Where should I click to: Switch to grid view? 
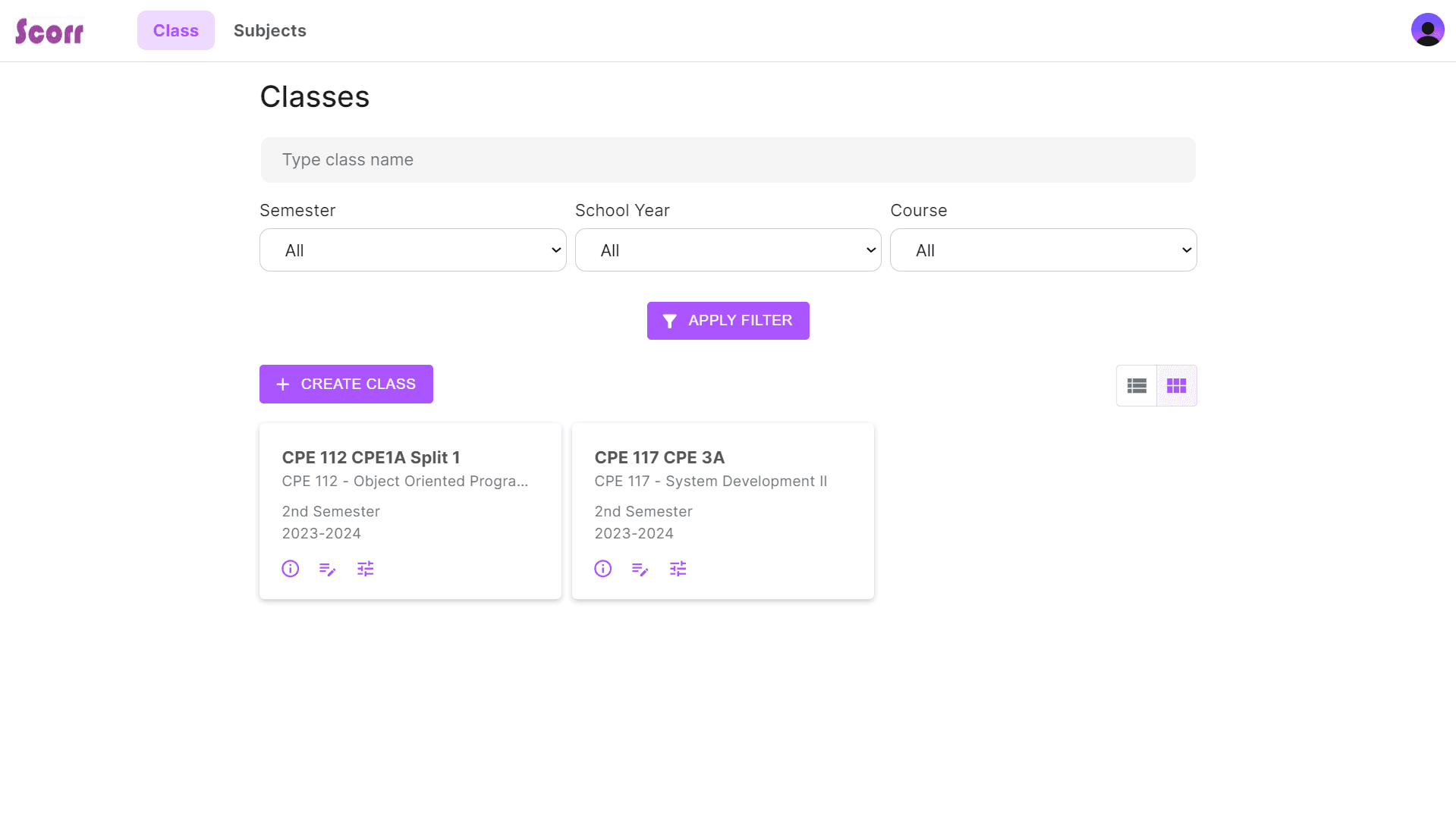click(x=1177, y=386)
